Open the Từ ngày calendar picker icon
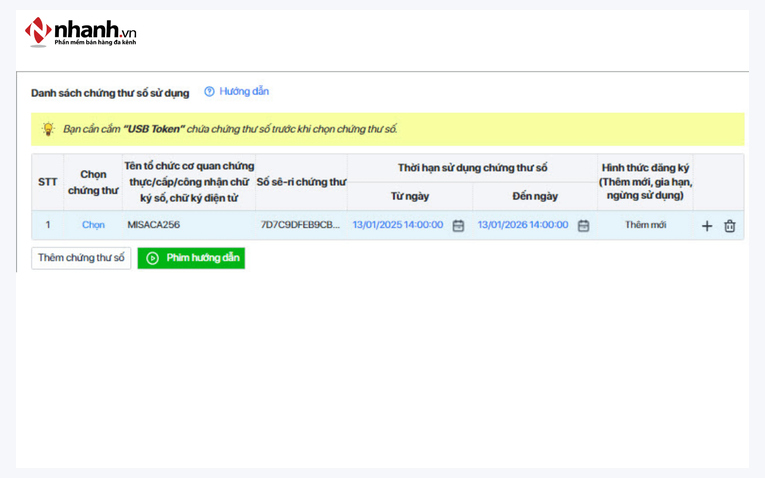 click(x=458, y=225)
